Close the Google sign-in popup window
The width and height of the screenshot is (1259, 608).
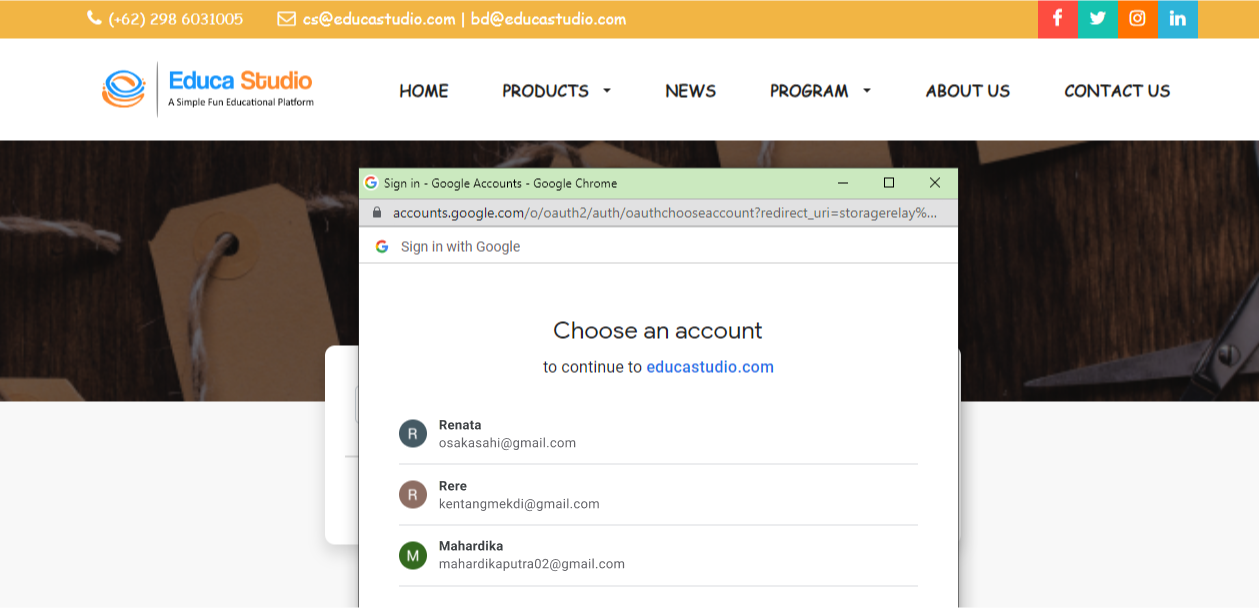[935, 183]
